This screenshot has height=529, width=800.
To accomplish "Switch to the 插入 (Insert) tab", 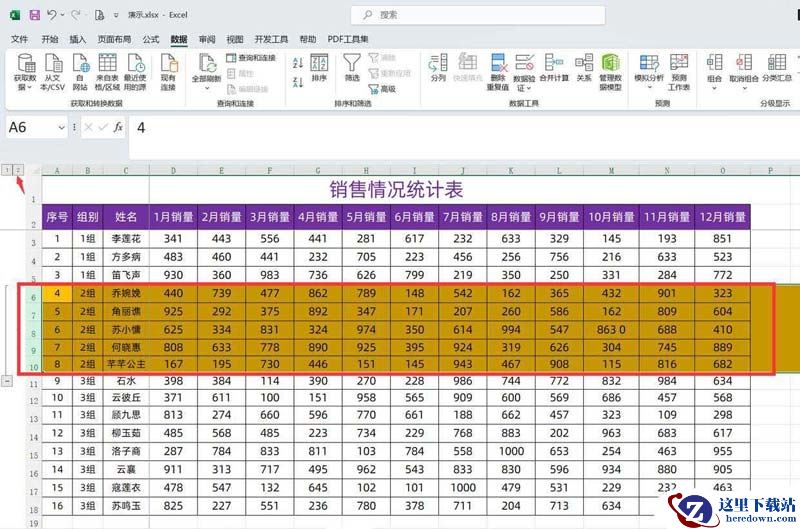I will 78,39.
